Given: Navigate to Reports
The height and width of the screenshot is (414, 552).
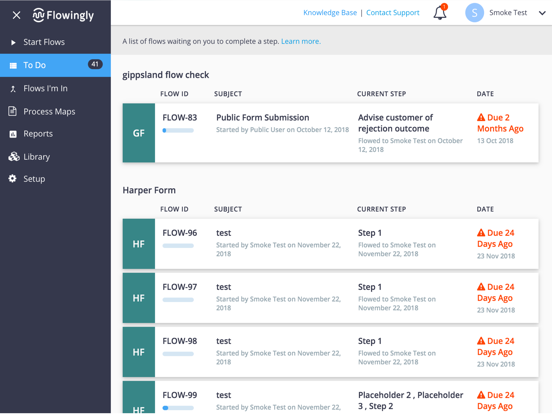Looking at the screenshot, I should click(55, 134).
